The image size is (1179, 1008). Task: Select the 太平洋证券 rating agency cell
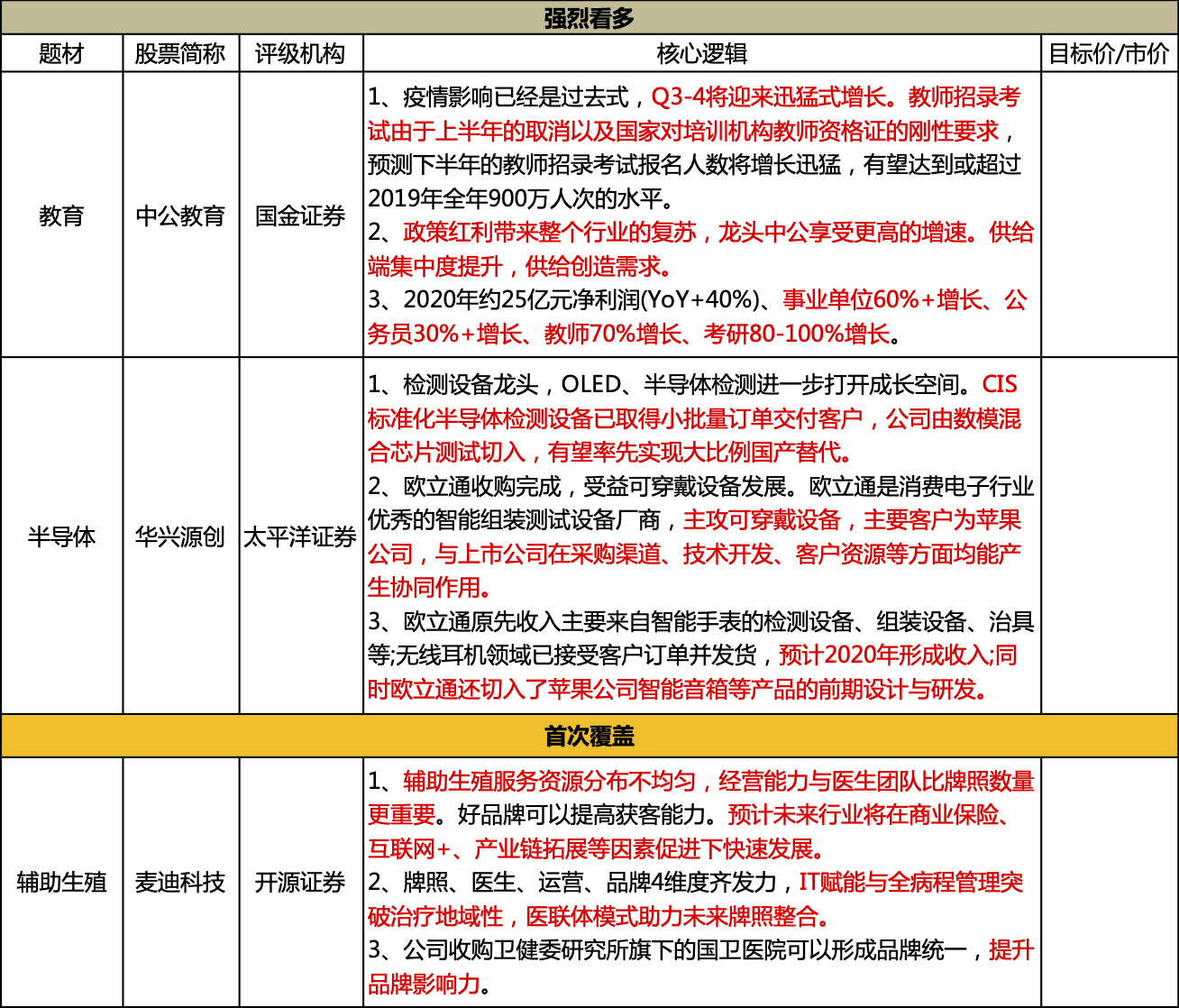pos(301,536)
